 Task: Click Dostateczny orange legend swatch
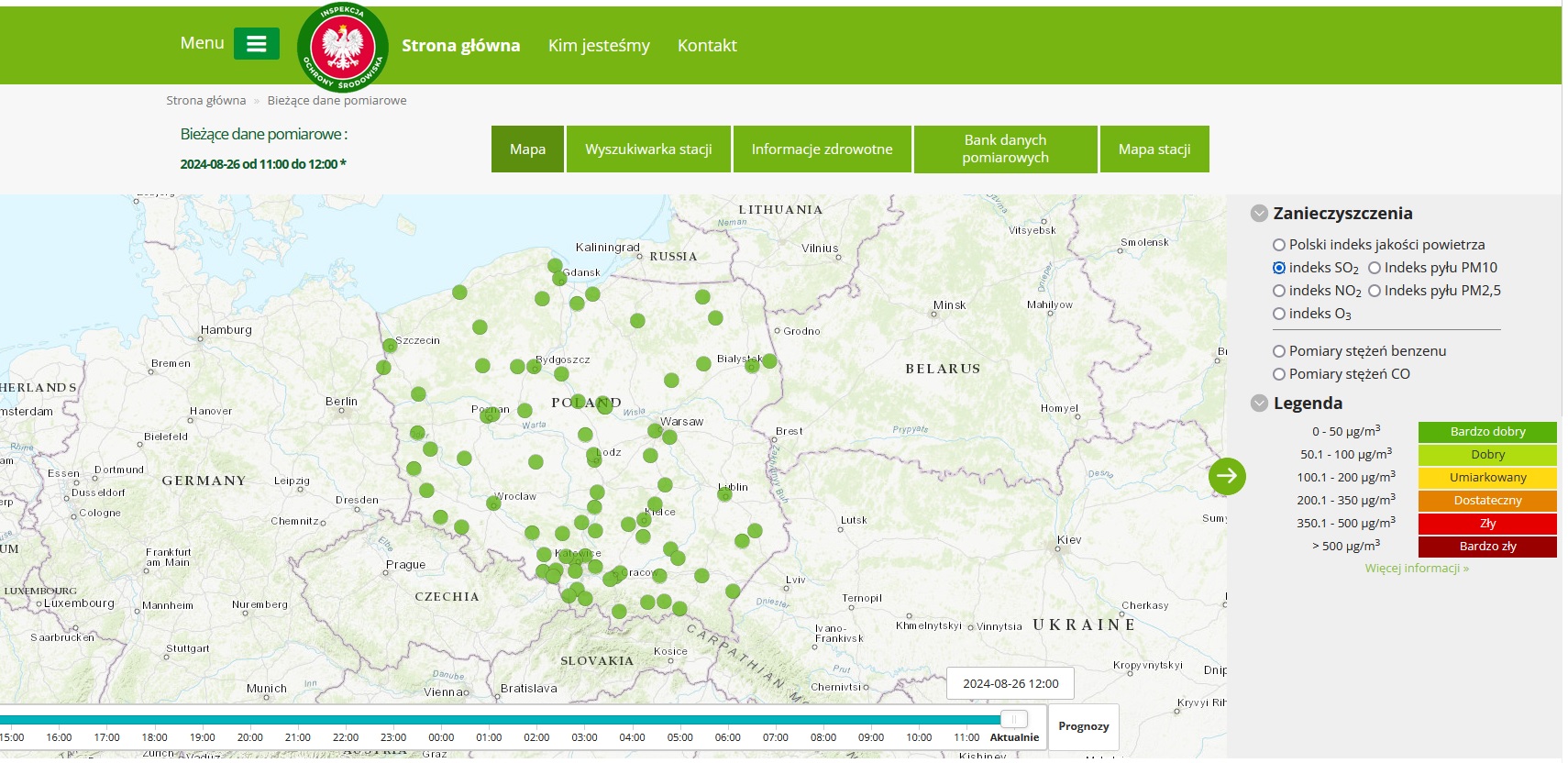pos(1487,501)
